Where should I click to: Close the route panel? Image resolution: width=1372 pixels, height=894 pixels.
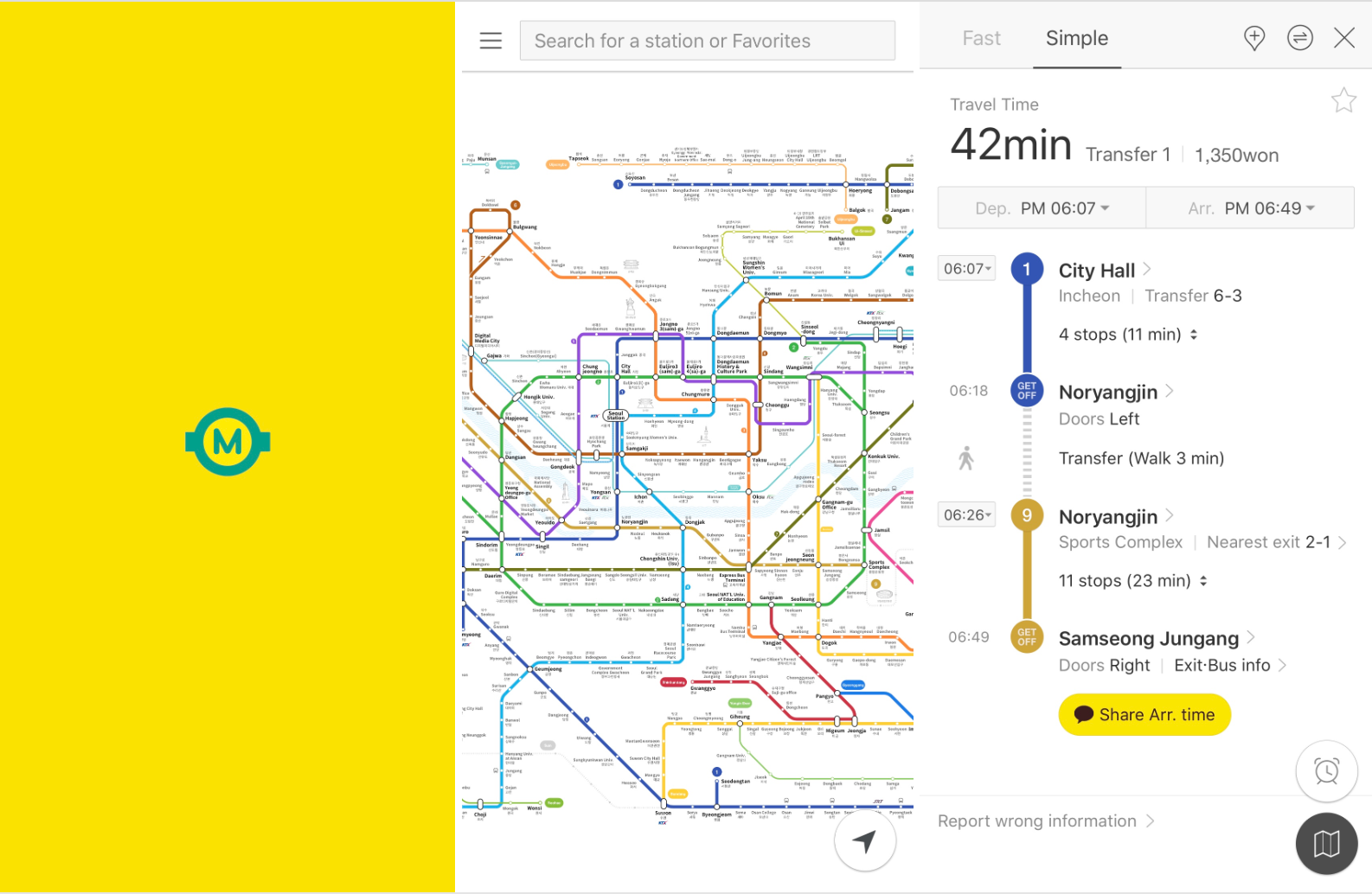pyautogui.click(x=1344, y=38)
